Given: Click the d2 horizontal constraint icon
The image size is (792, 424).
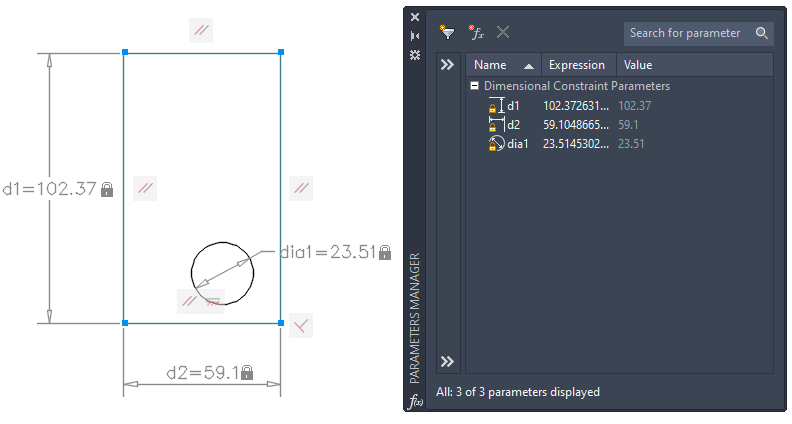Looking at the screenshot, I should click(x=497, y=125).
